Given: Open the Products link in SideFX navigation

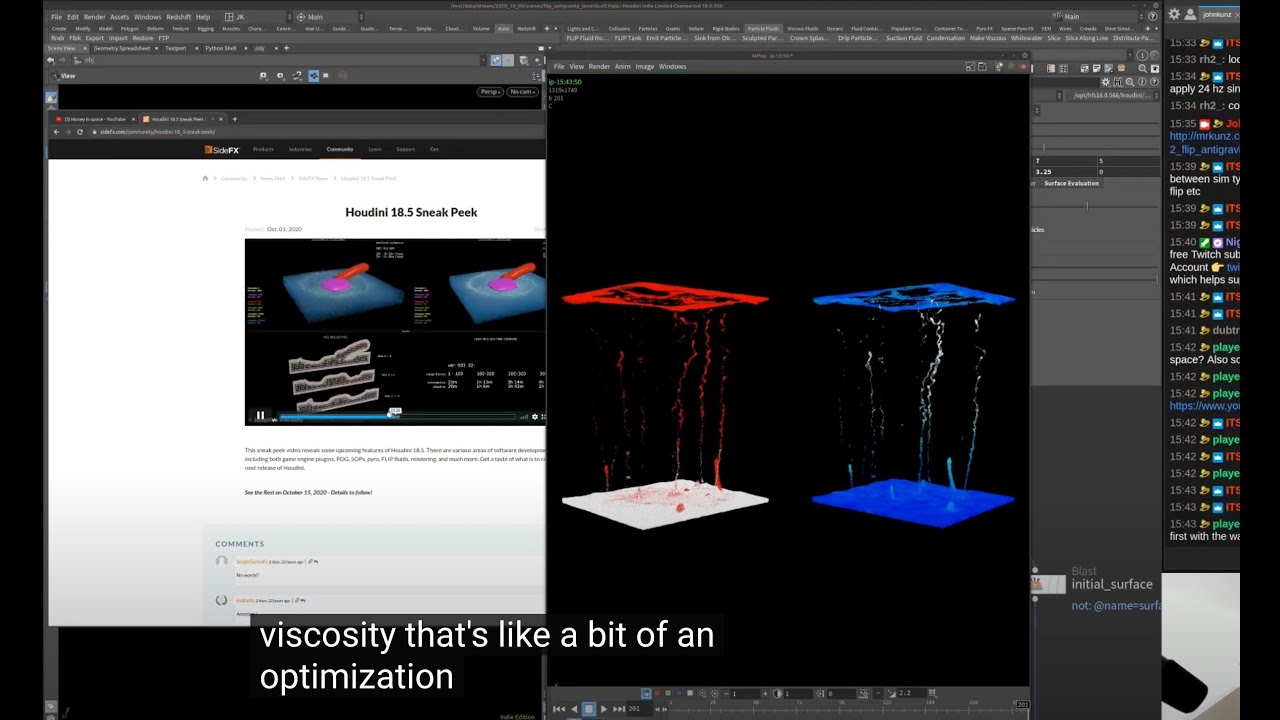Looking at the screenshot, I should [263, 149].
